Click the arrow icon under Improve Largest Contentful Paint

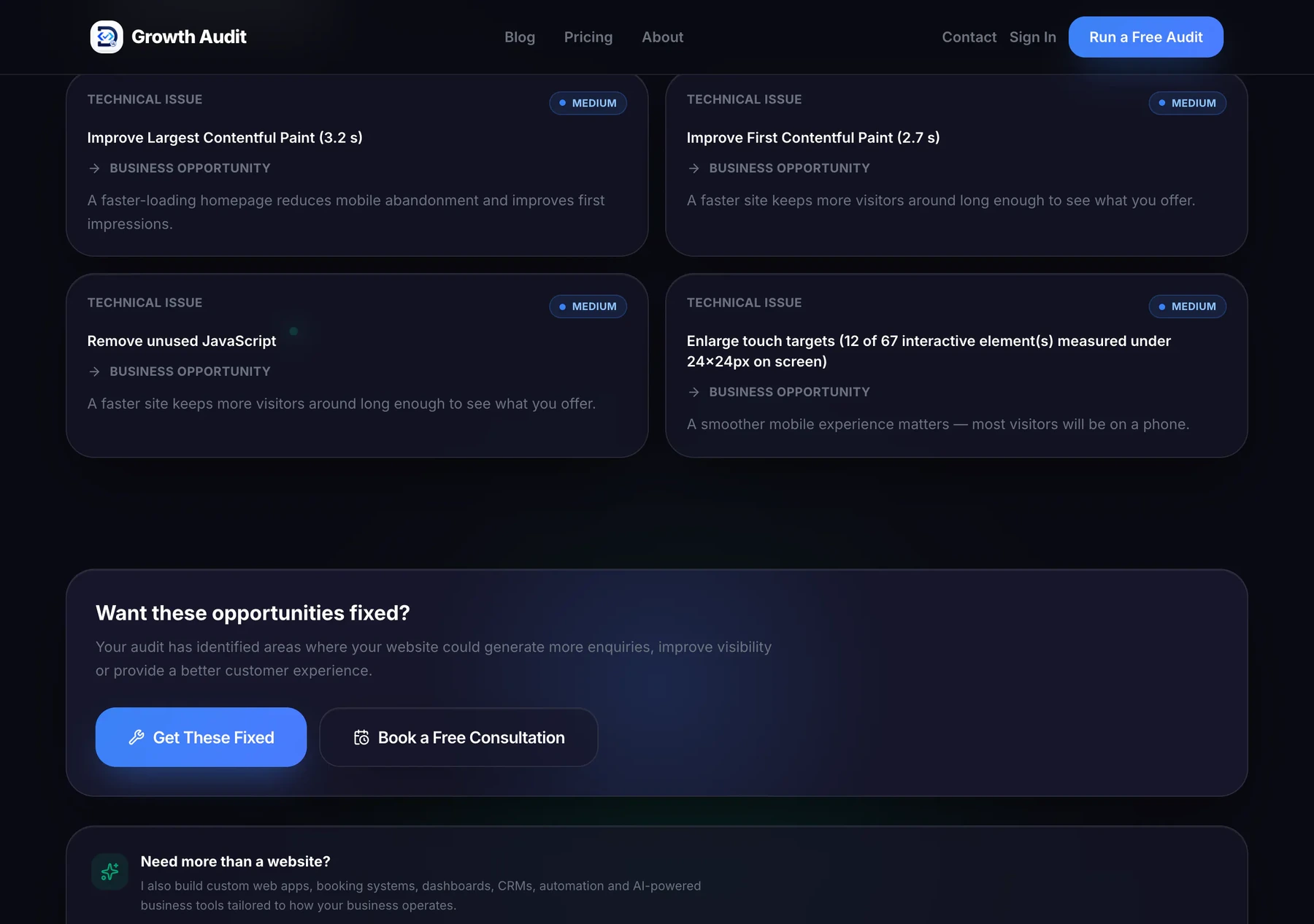[x=94, y=169]
